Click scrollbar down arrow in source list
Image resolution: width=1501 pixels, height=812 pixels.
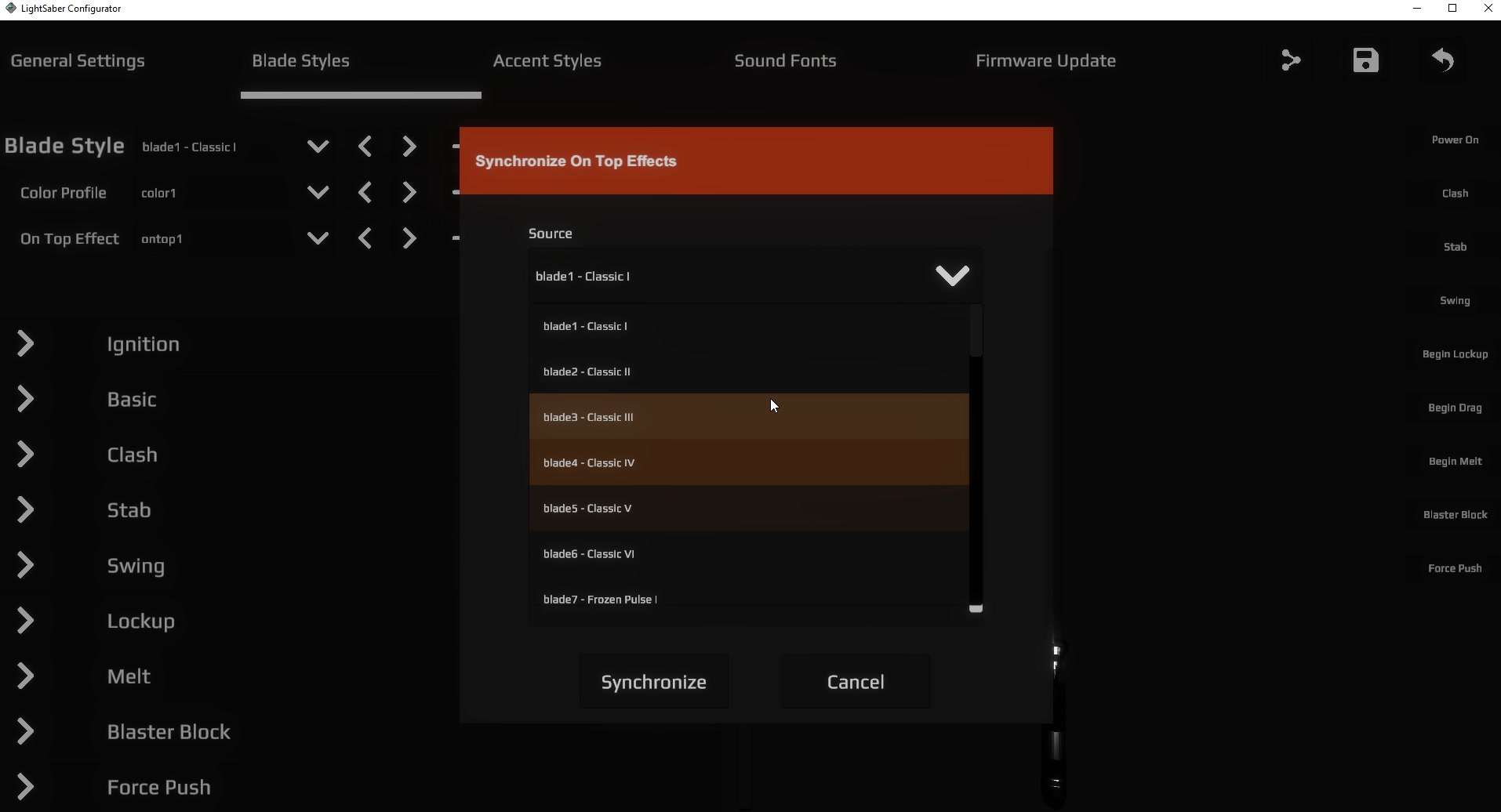click(x=976, y=608)
